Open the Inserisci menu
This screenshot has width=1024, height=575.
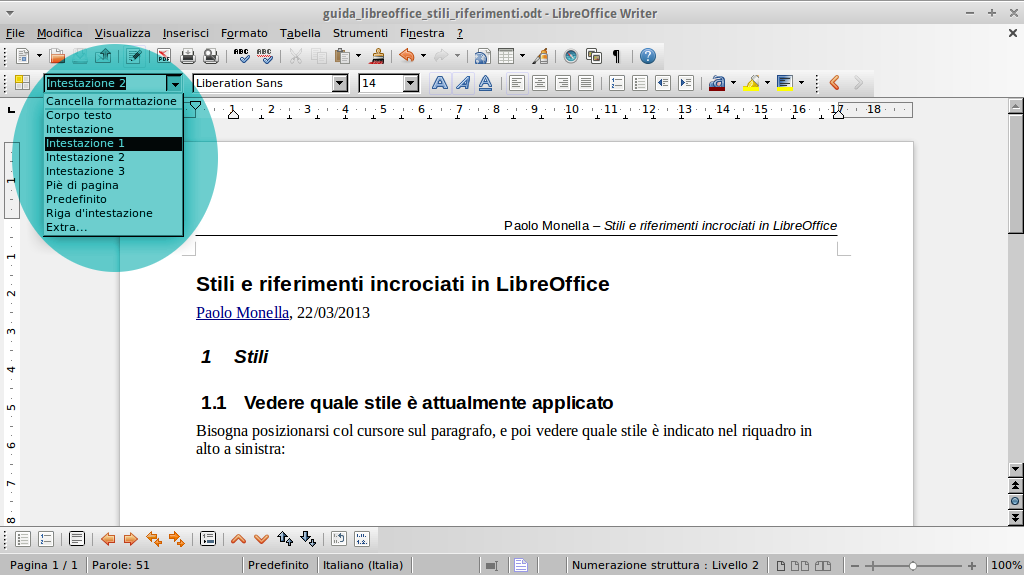click(x=185, y=33)
